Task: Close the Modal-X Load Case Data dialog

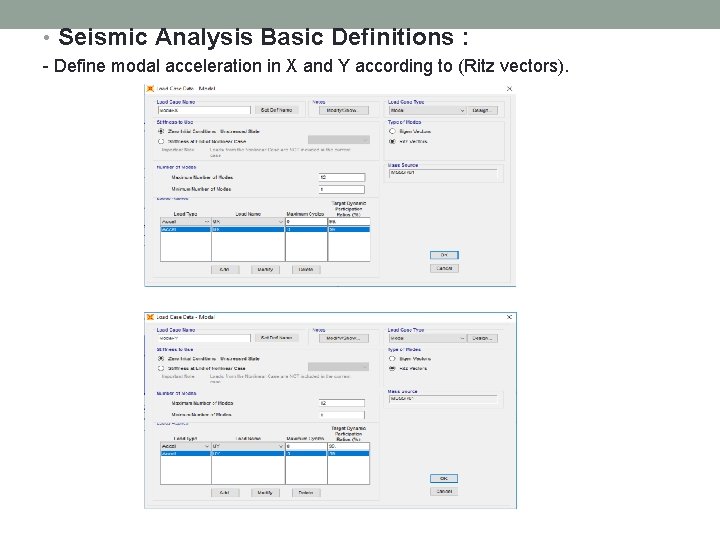Action: [x=509, y=89]
